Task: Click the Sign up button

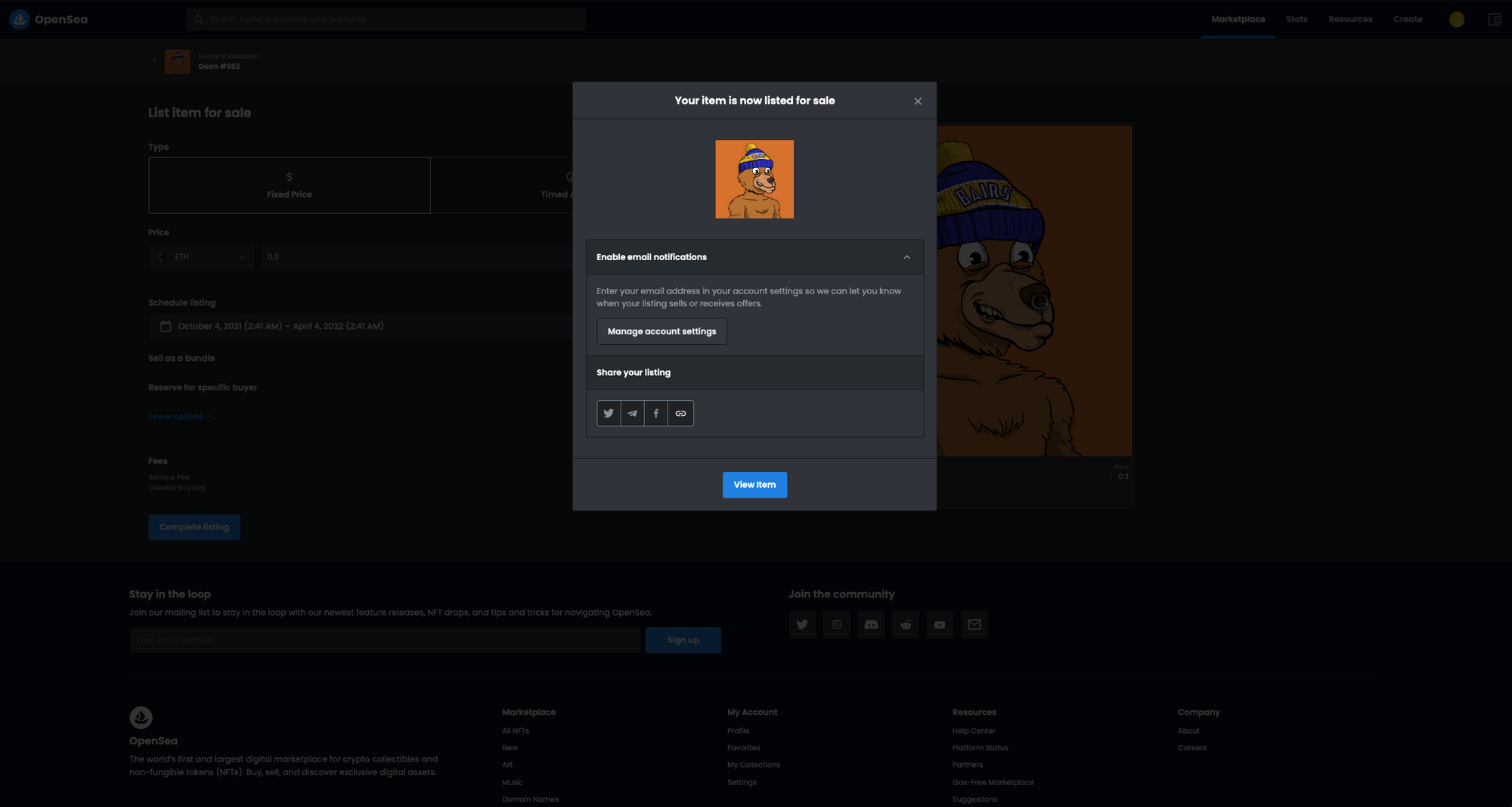Action: [683, 640]
